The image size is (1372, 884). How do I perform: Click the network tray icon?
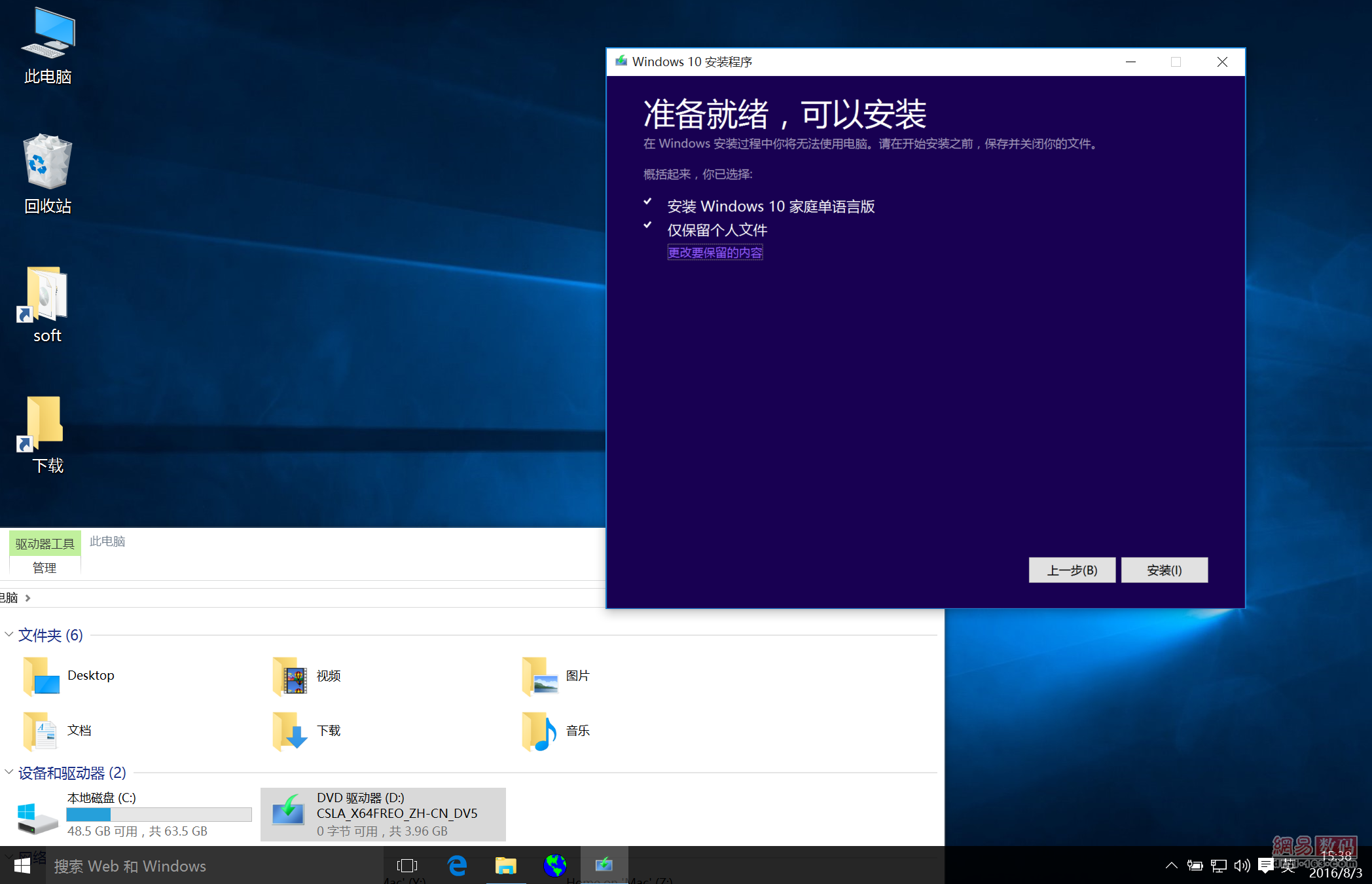(1218, 866)
